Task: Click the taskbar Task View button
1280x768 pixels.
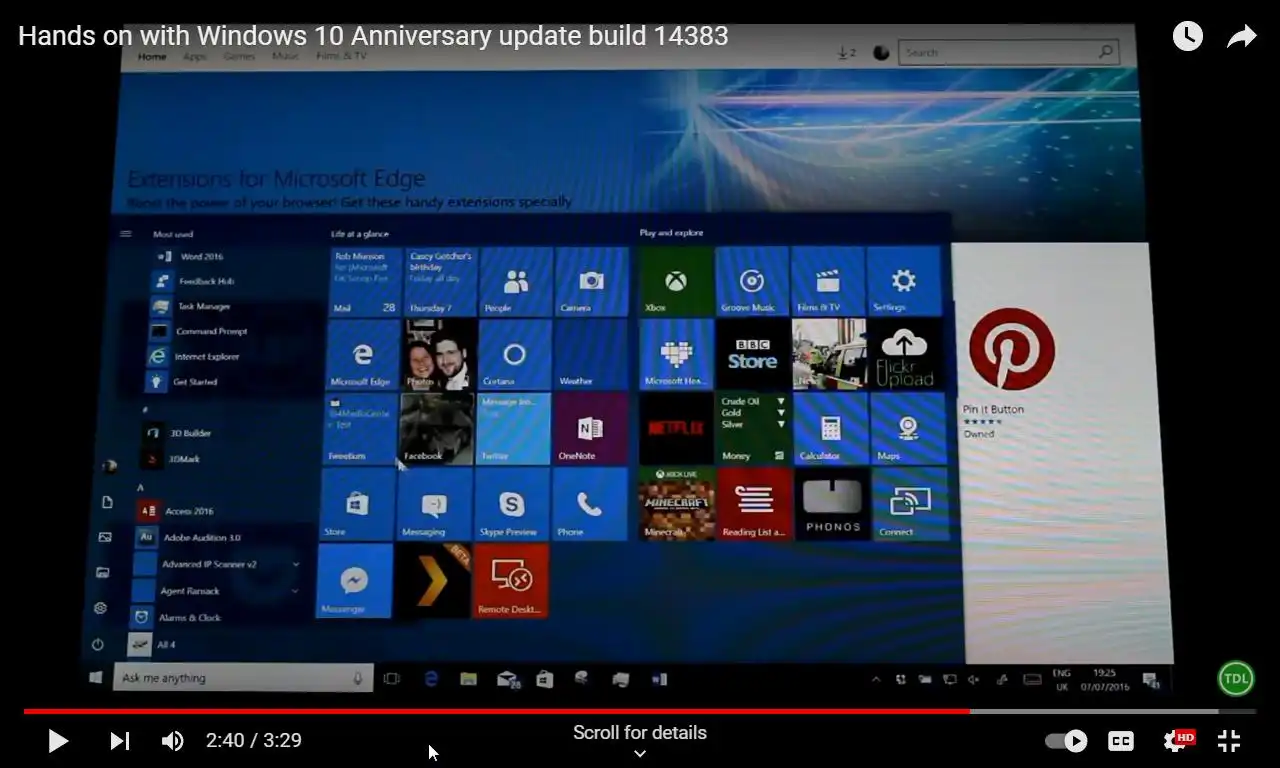Action: (x=392, y=679)
